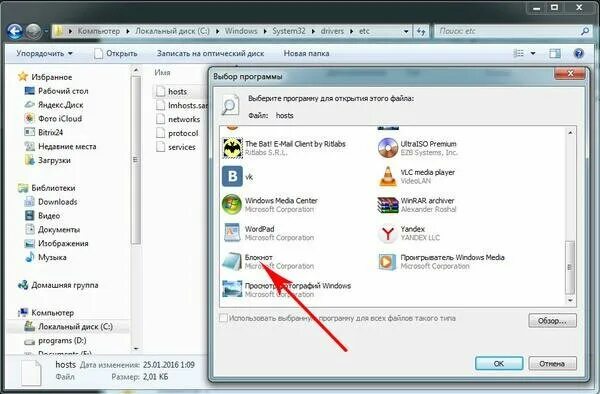Click Записать на оптический диск

[210, 54]
